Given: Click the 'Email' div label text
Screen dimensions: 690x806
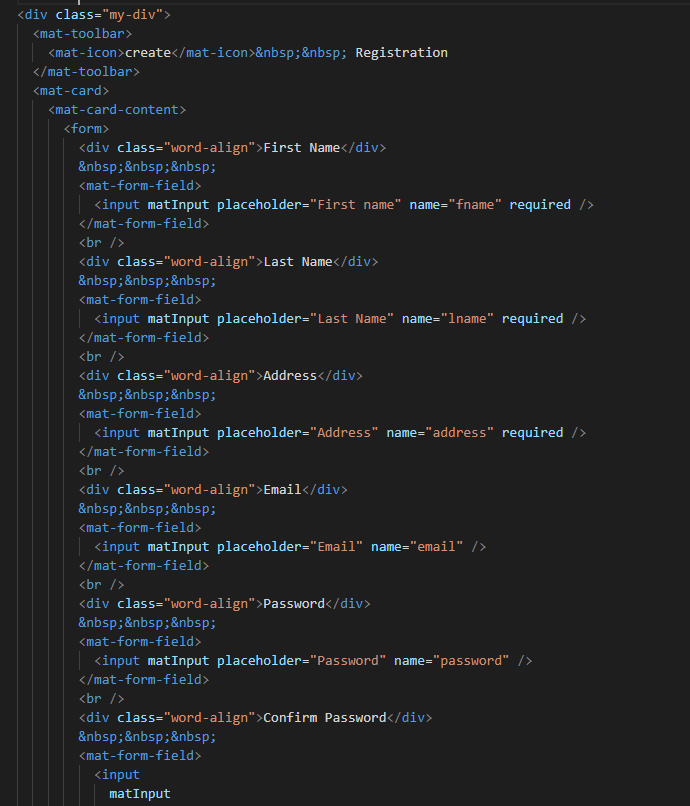Looking at the screenshot, I should [x=282, y=490].
